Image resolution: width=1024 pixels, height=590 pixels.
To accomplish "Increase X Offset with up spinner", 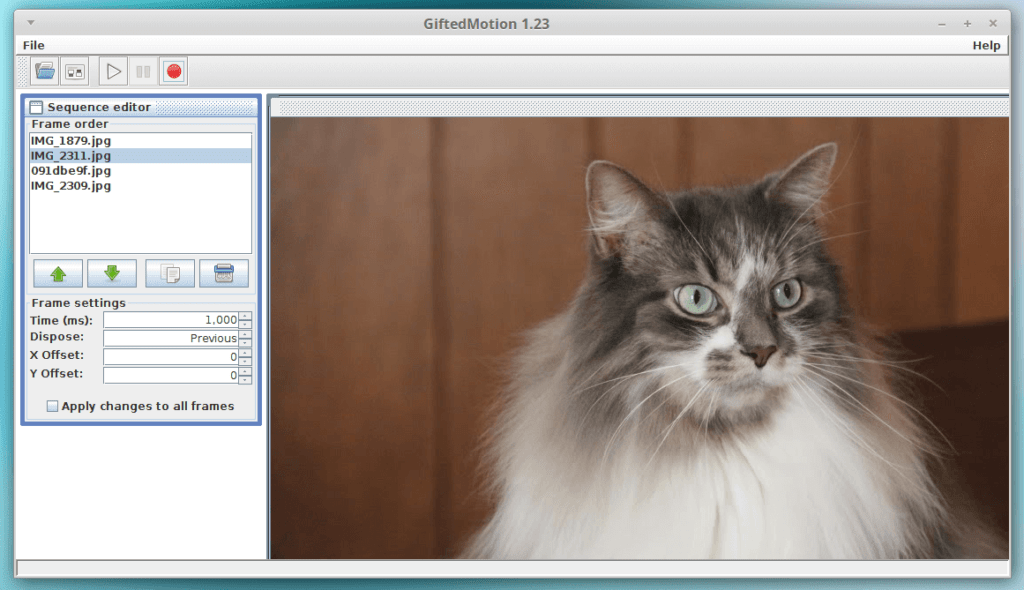I will coord(246,353).
